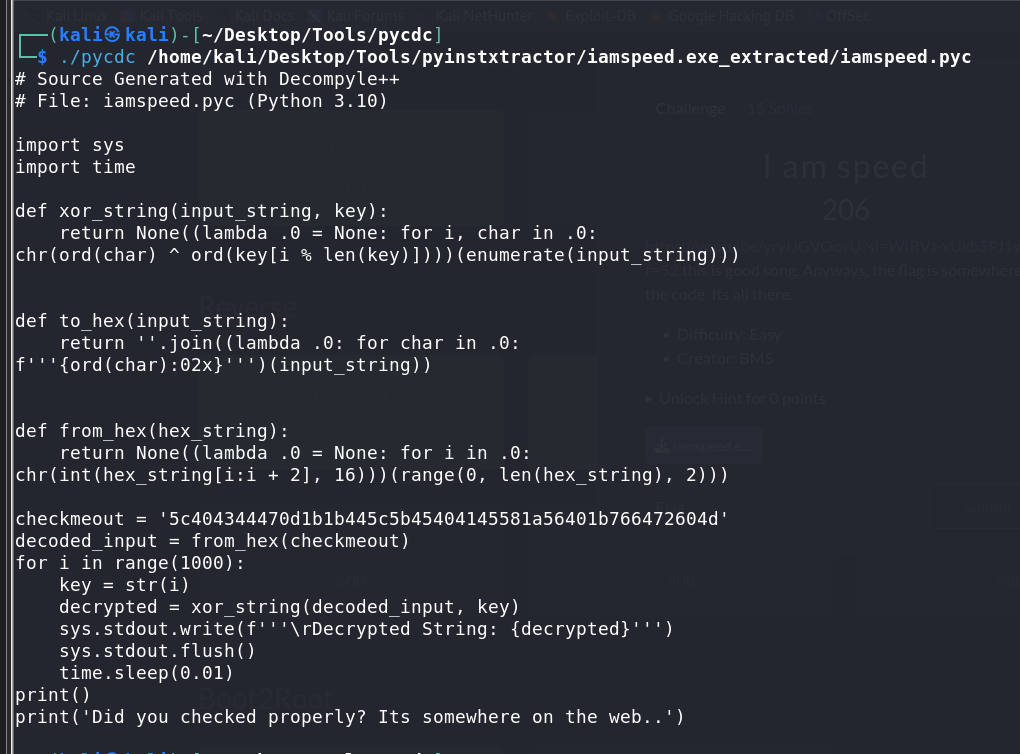Viewport: 1020px width, 754px height.
Task: Click the Exploit-DB bookmark icon
Action: pyautogui.click(x=554, y=16)
